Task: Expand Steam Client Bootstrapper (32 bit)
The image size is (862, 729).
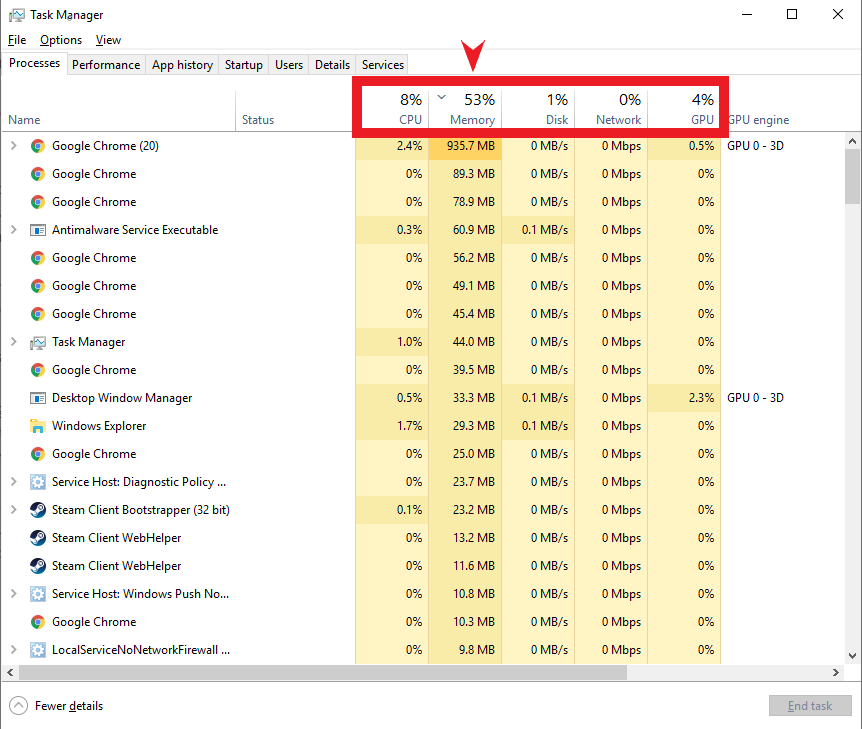Action: [14, 510]
